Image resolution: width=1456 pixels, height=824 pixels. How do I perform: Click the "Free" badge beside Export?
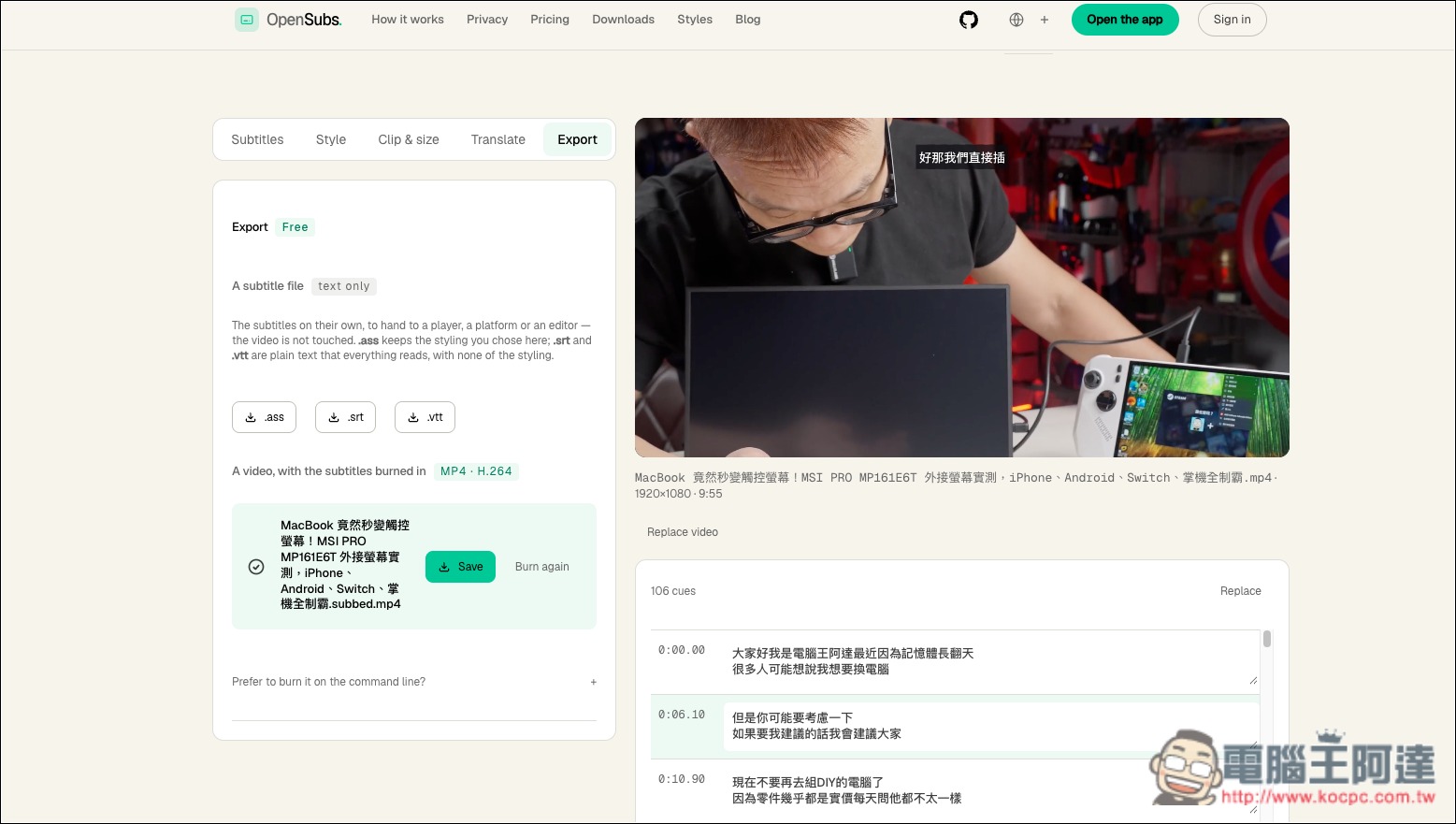coord(295,227)
